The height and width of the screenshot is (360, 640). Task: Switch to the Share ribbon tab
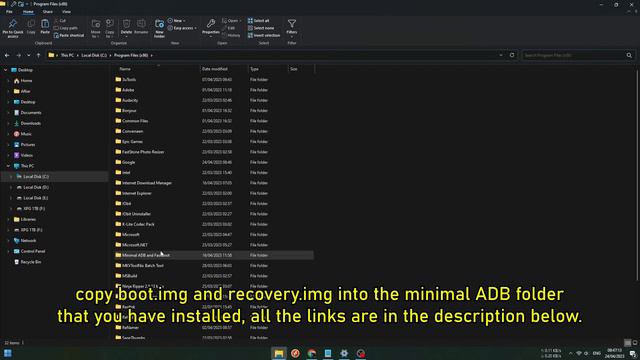click(48, 12)
